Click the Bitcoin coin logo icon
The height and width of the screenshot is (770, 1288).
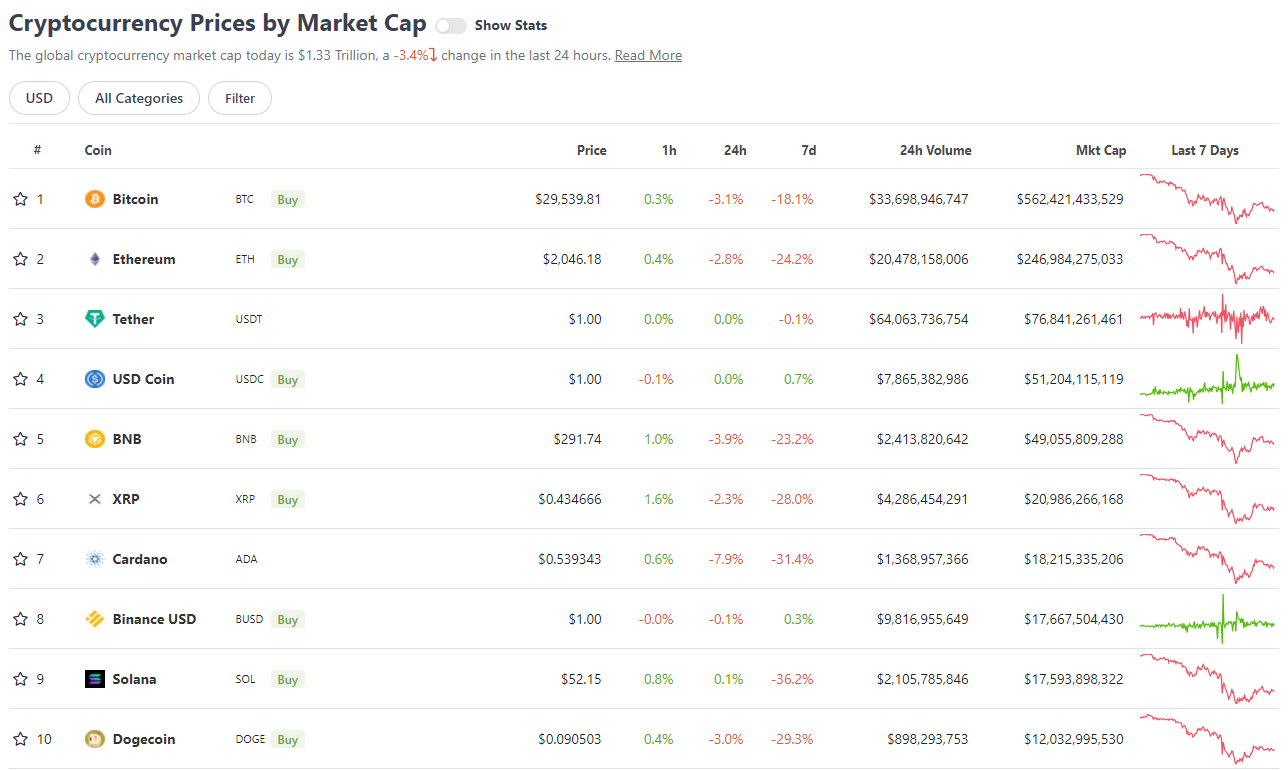coord(95,199)
